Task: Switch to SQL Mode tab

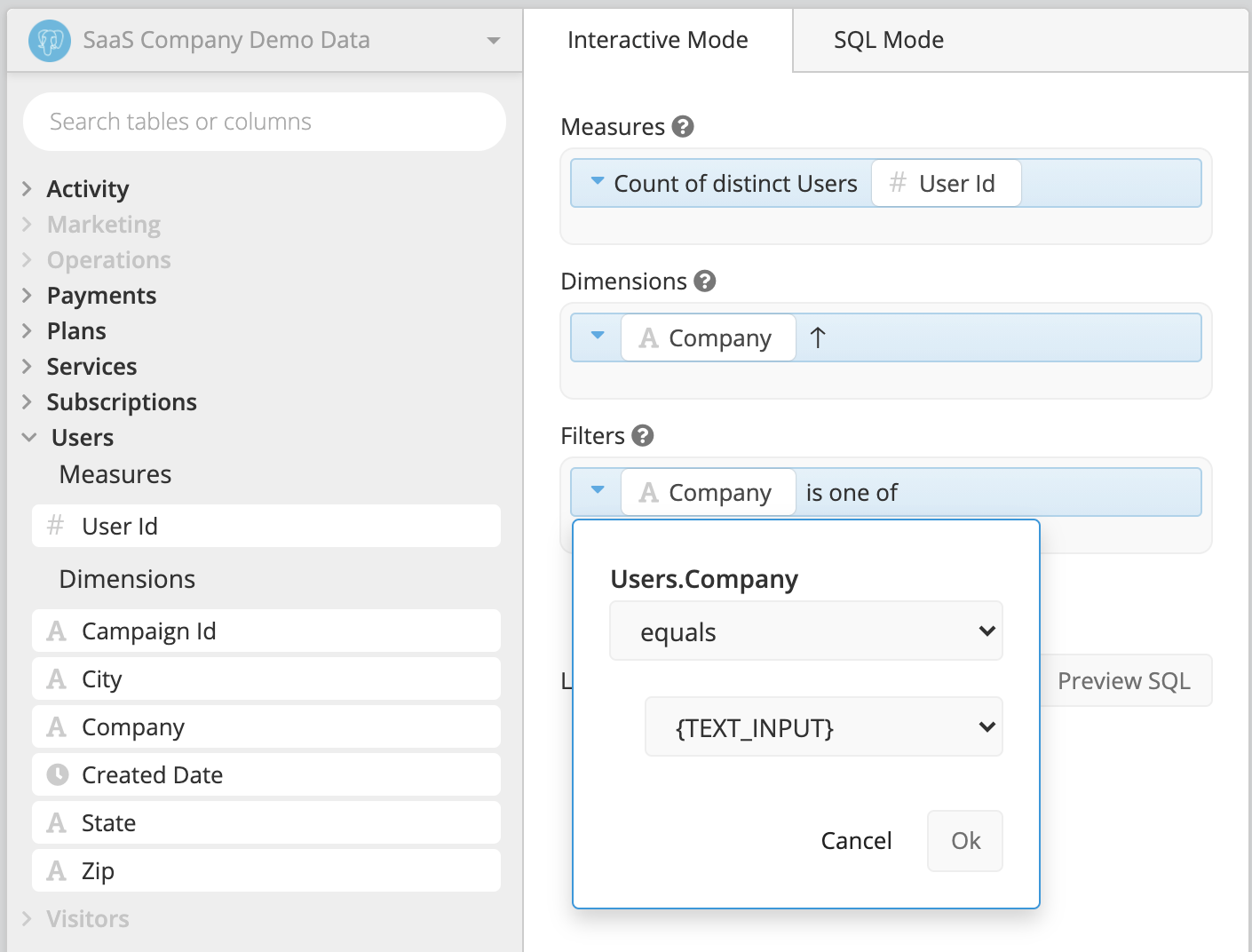Action: (889, 40)
